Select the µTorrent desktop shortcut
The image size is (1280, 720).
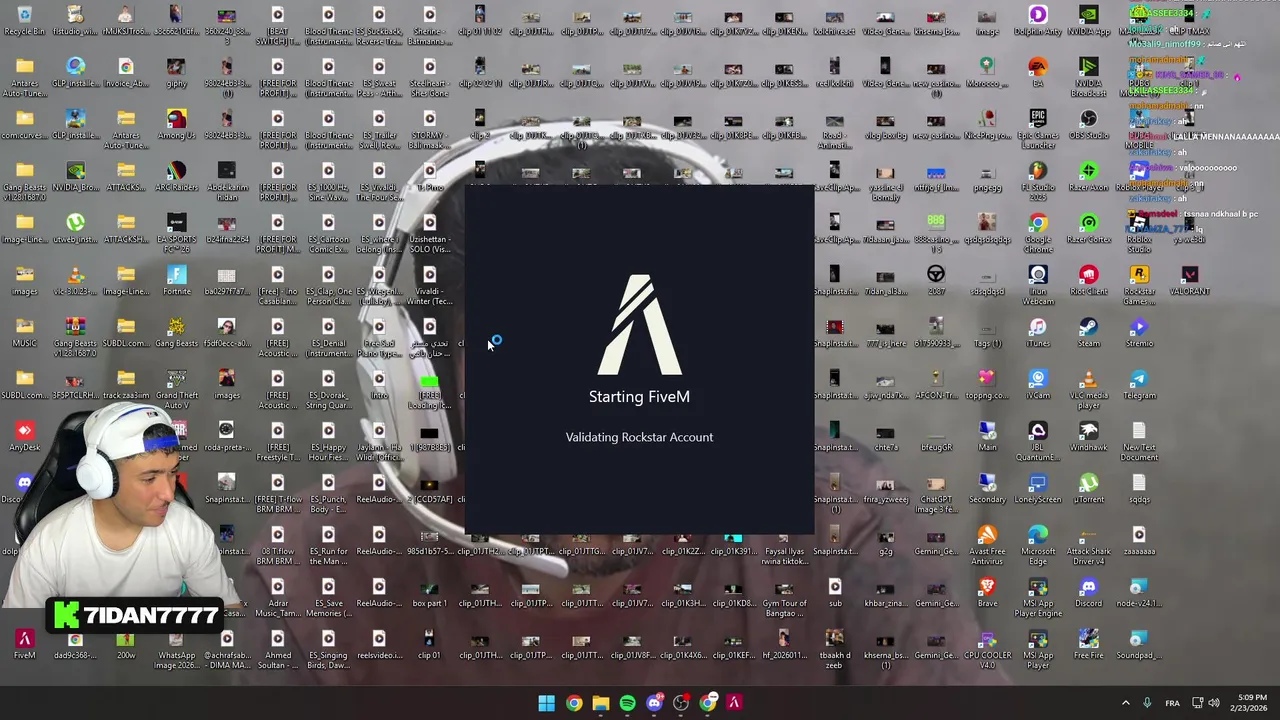[1088, 488]
